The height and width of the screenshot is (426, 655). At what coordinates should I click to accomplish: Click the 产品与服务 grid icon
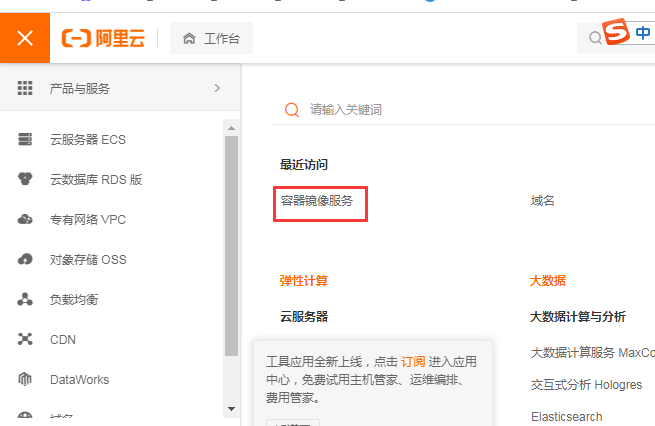coord(25,88)
